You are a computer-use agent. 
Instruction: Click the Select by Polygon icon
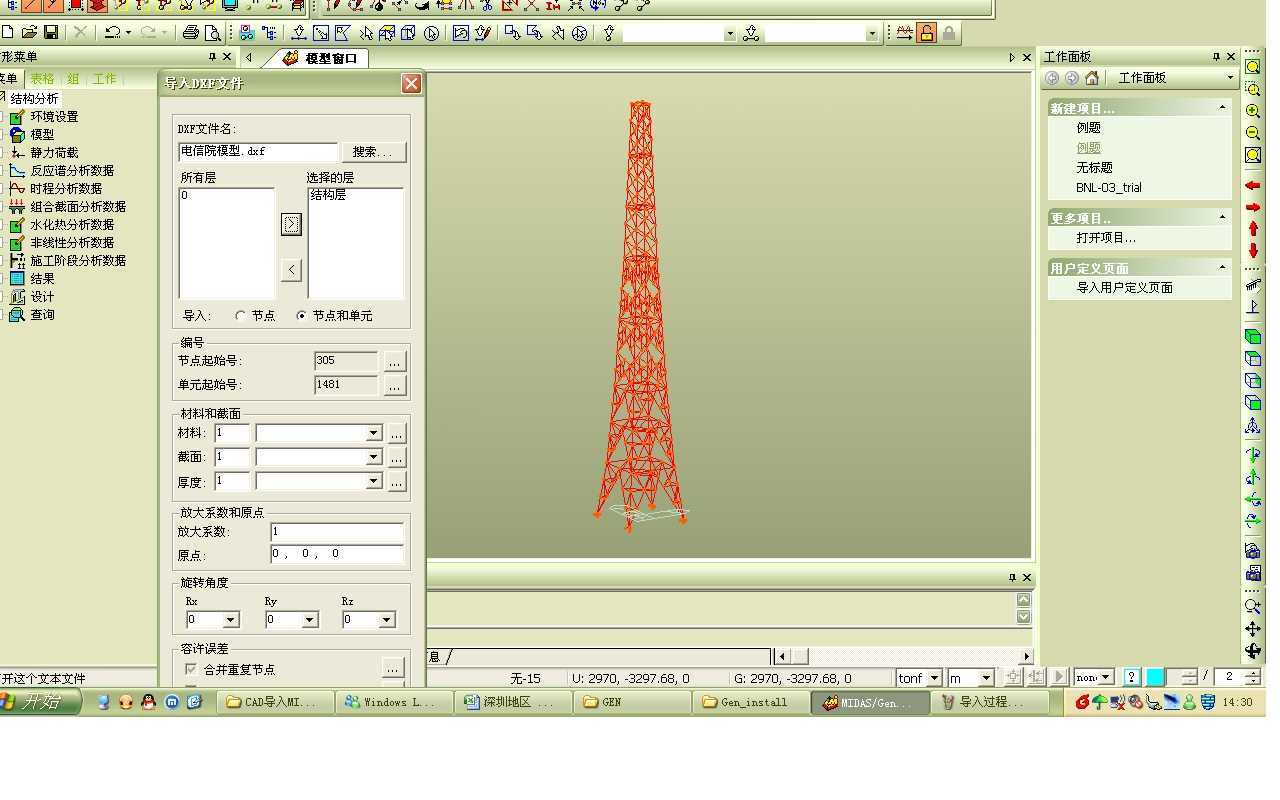(x=343, y=33)
